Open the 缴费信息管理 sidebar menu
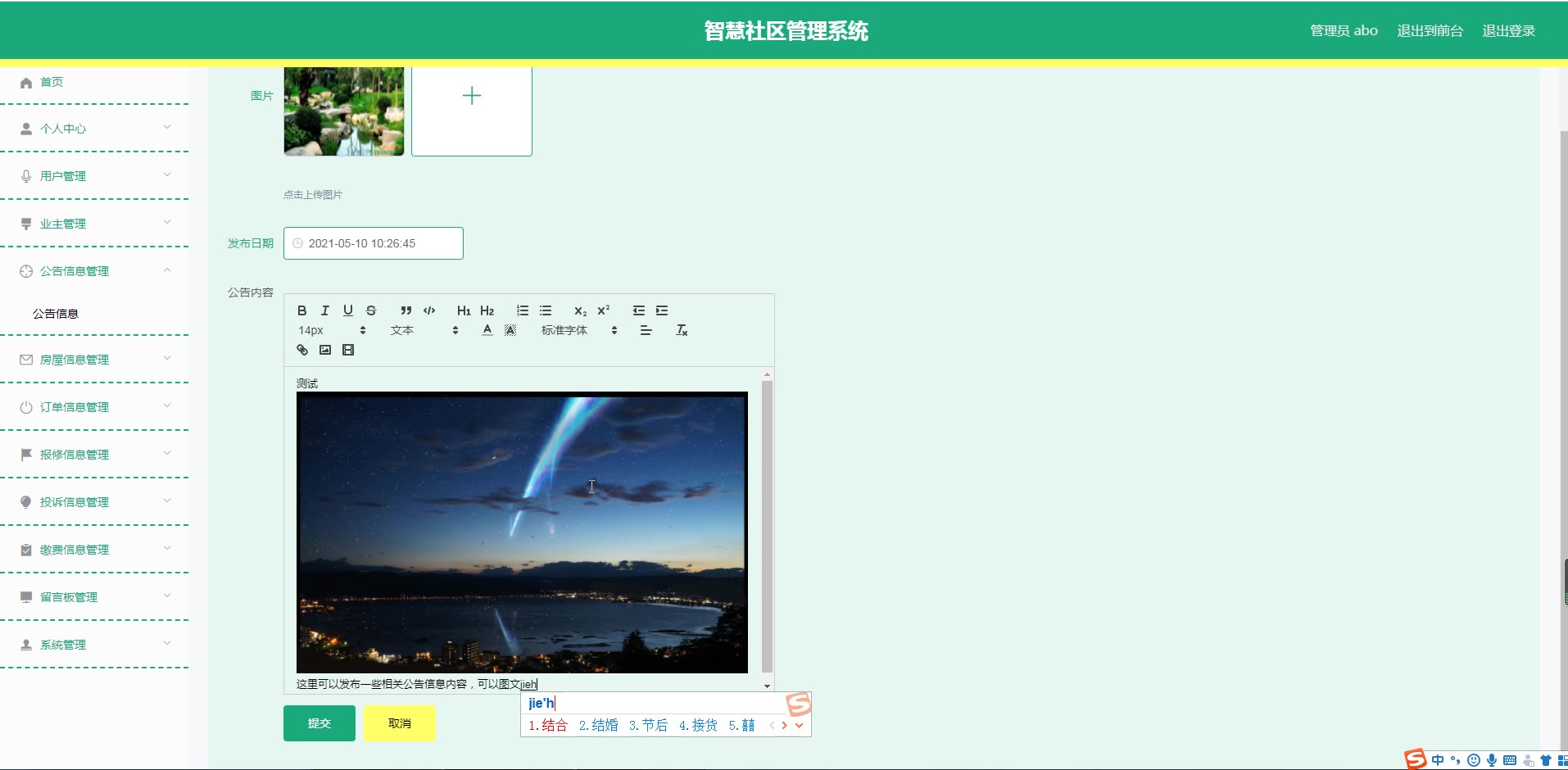 (94, 550)
